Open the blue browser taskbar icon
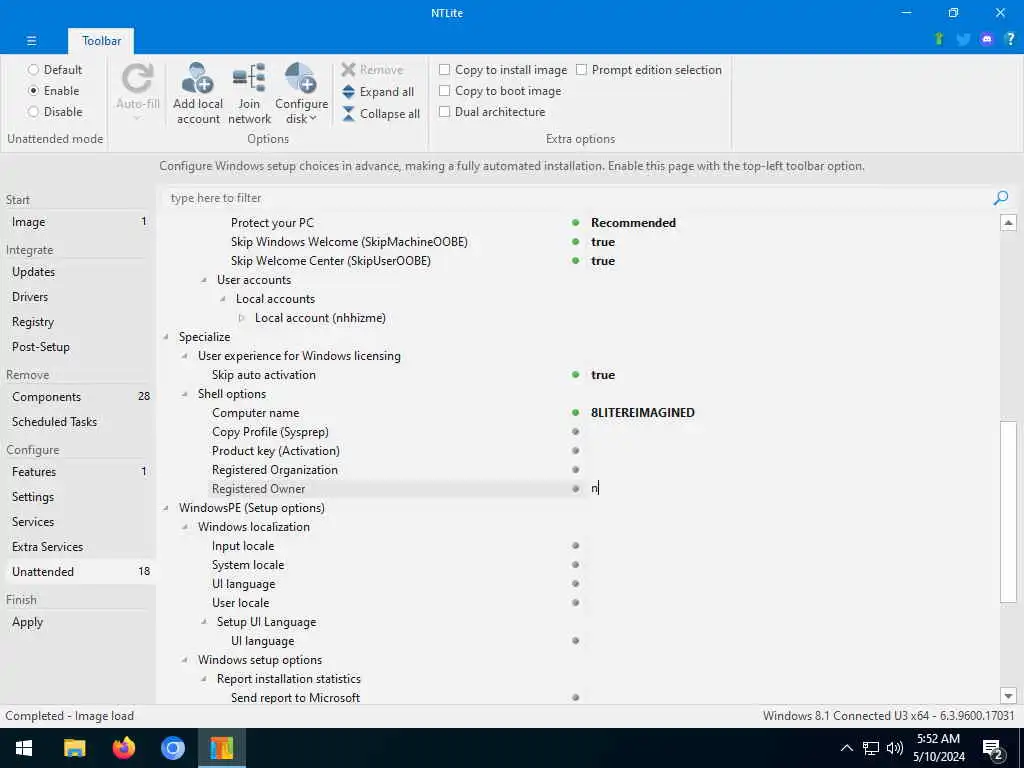Image resolution: width=1024 pixels, height=768 pixels. click(x=172, y=748)
